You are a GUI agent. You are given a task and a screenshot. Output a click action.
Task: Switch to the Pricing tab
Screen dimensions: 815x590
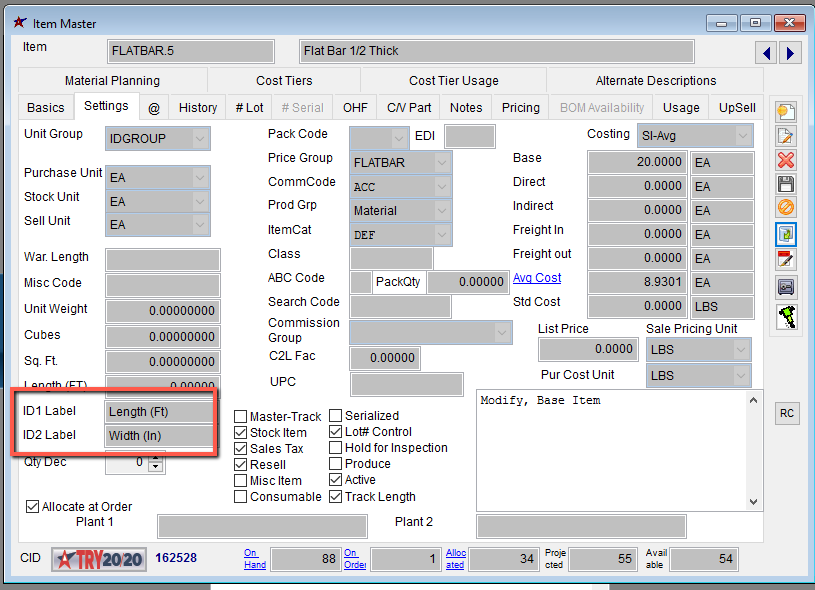point(520,107)
